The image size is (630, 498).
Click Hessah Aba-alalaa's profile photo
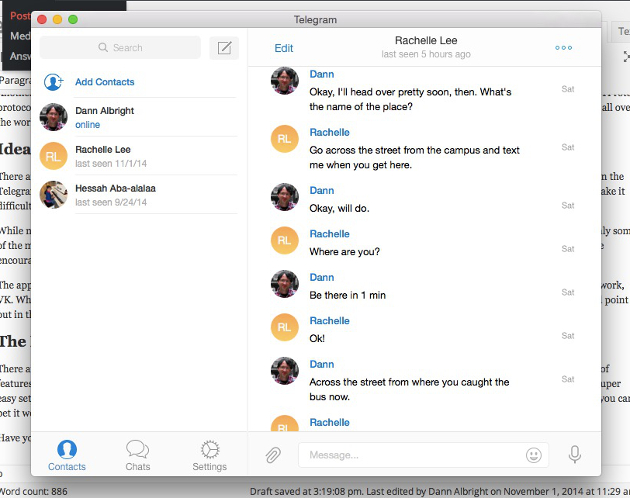pos(53,195)
